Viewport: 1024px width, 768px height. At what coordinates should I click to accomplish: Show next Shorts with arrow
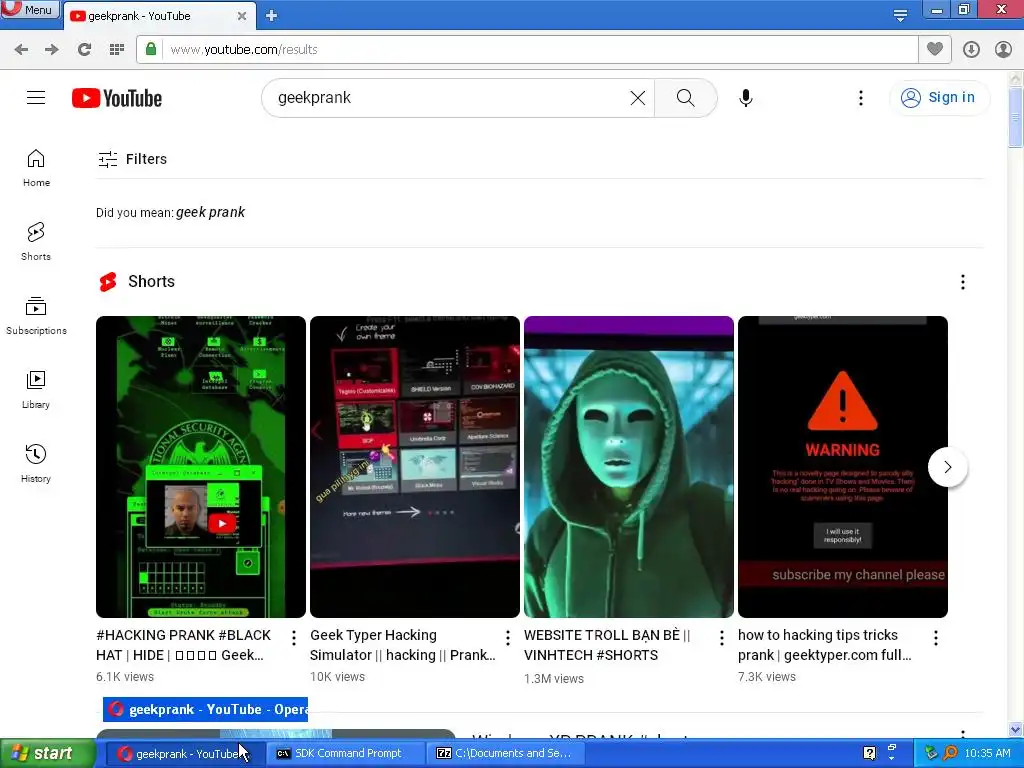pyautogui.click(x=948, y=467)
